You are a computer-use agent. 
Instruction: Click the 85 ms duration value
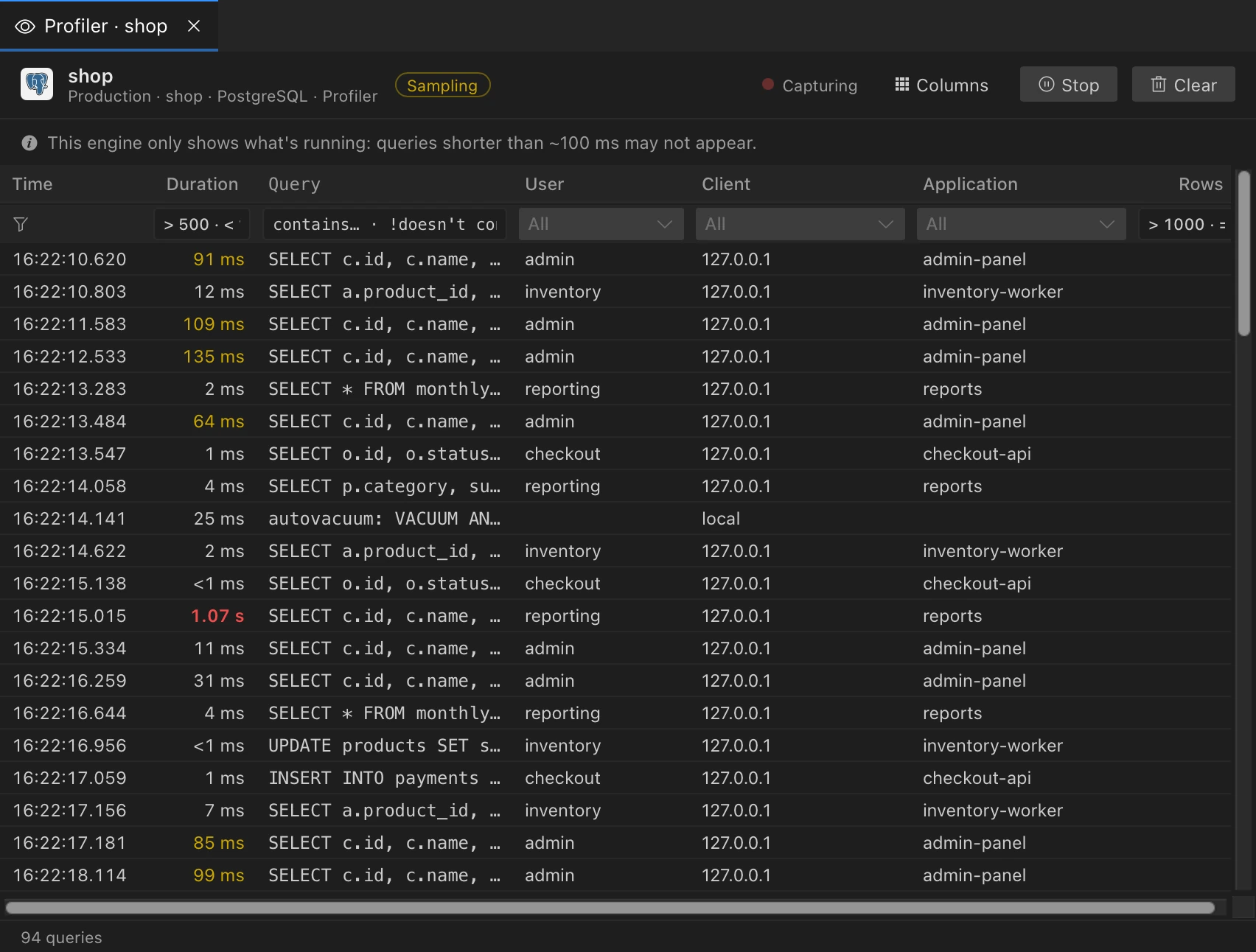tap(218, 843)
